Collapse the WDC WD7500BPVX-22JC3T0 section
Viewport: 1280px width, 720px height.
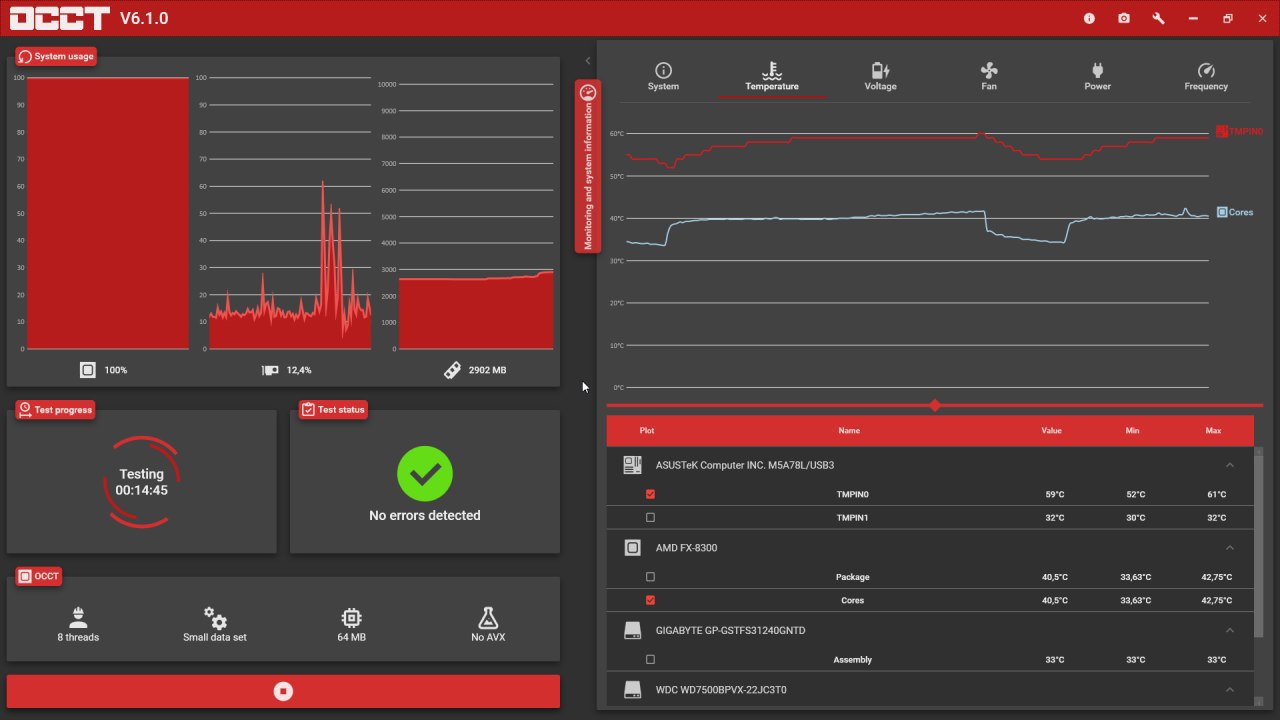tap(1230, 690)
